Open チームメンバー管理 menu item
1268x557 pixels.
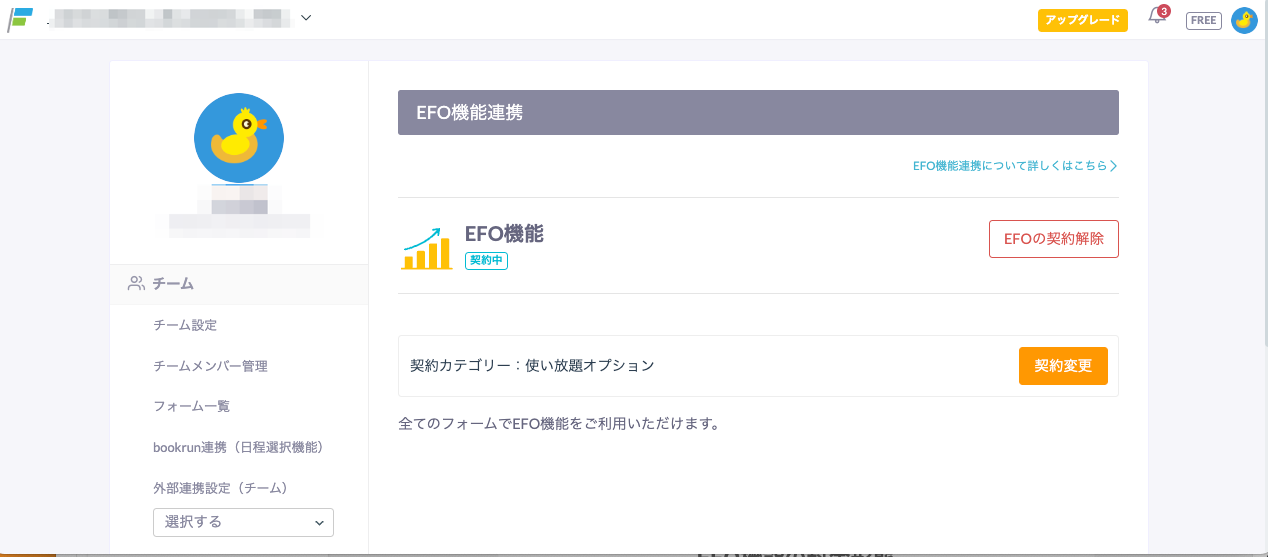click(x=210, y=366)
